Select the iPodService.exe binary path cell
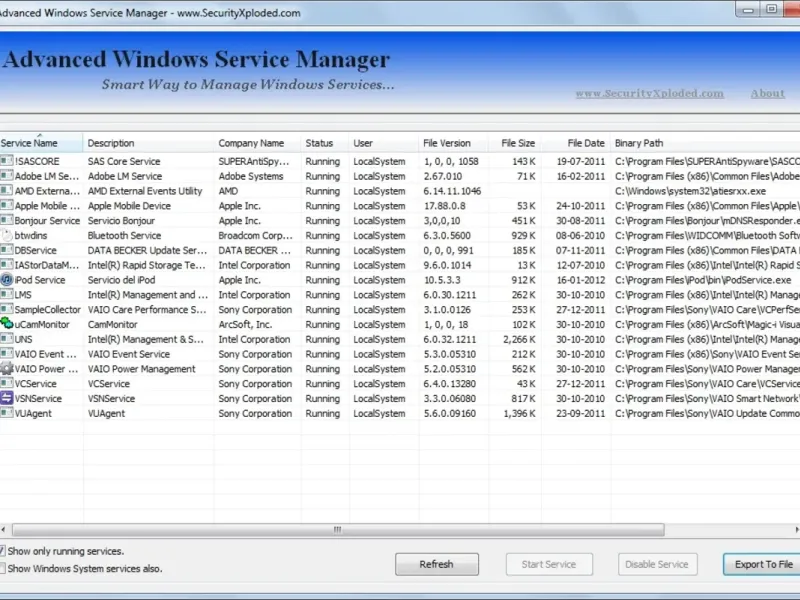Viewport: 800px width, 600px height. pos(703,280)
